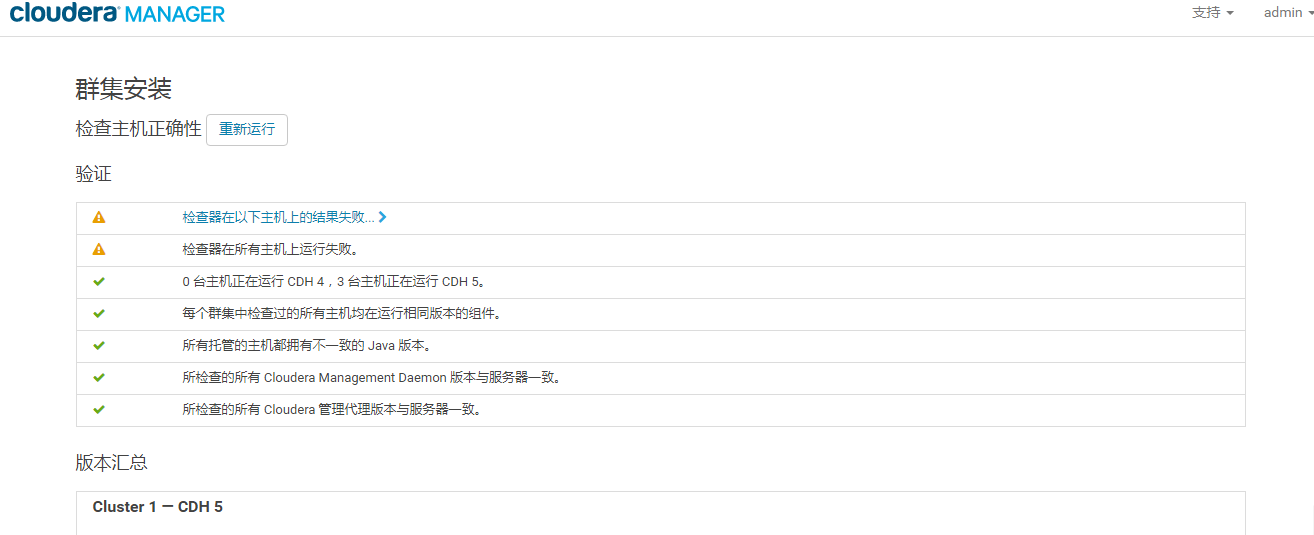
Task: Click green check beside Cloudera Management Daemon row
Action: tap(99, 377)
